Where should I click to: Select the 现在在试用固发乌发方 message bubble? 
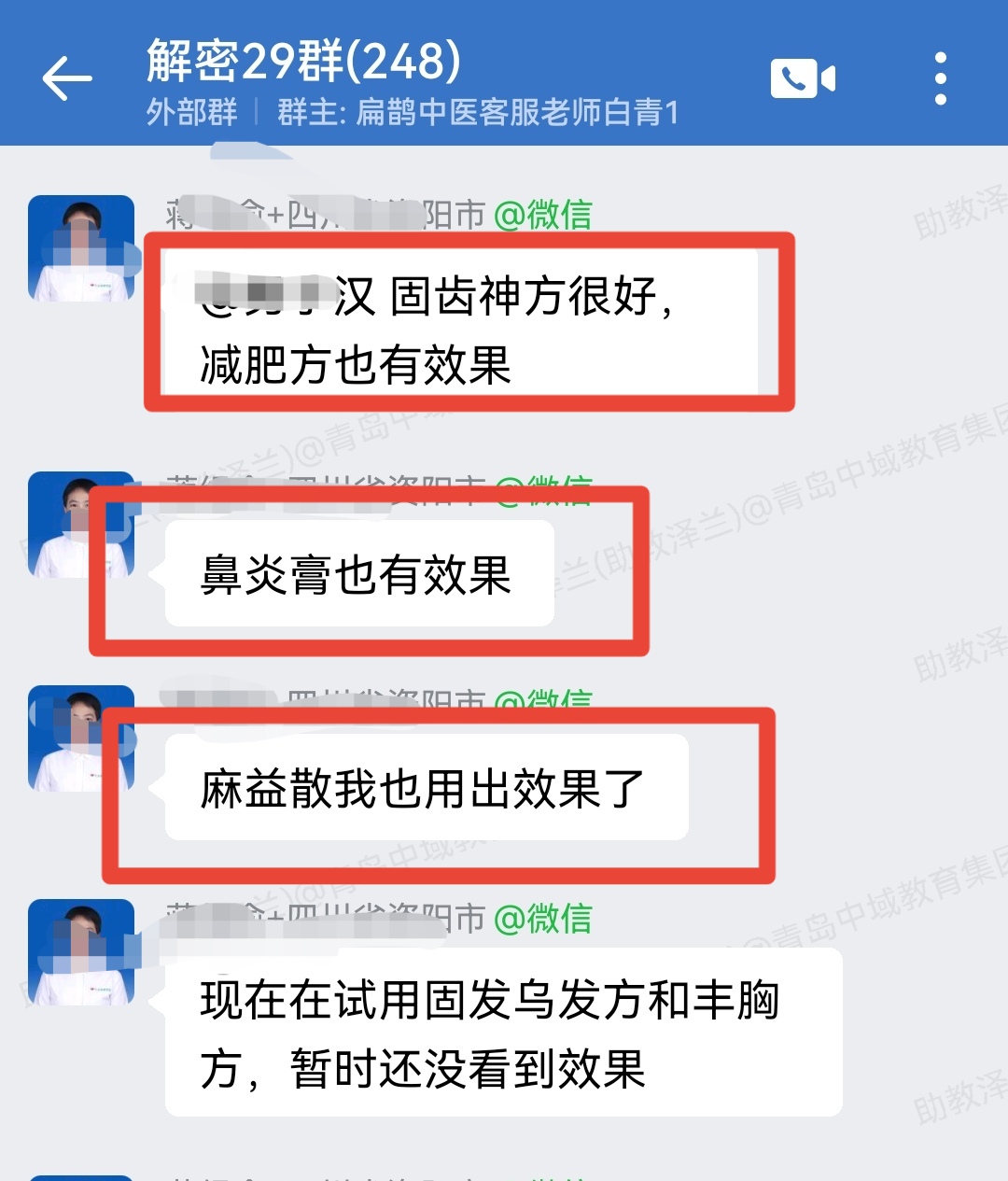click(504, 1033)
